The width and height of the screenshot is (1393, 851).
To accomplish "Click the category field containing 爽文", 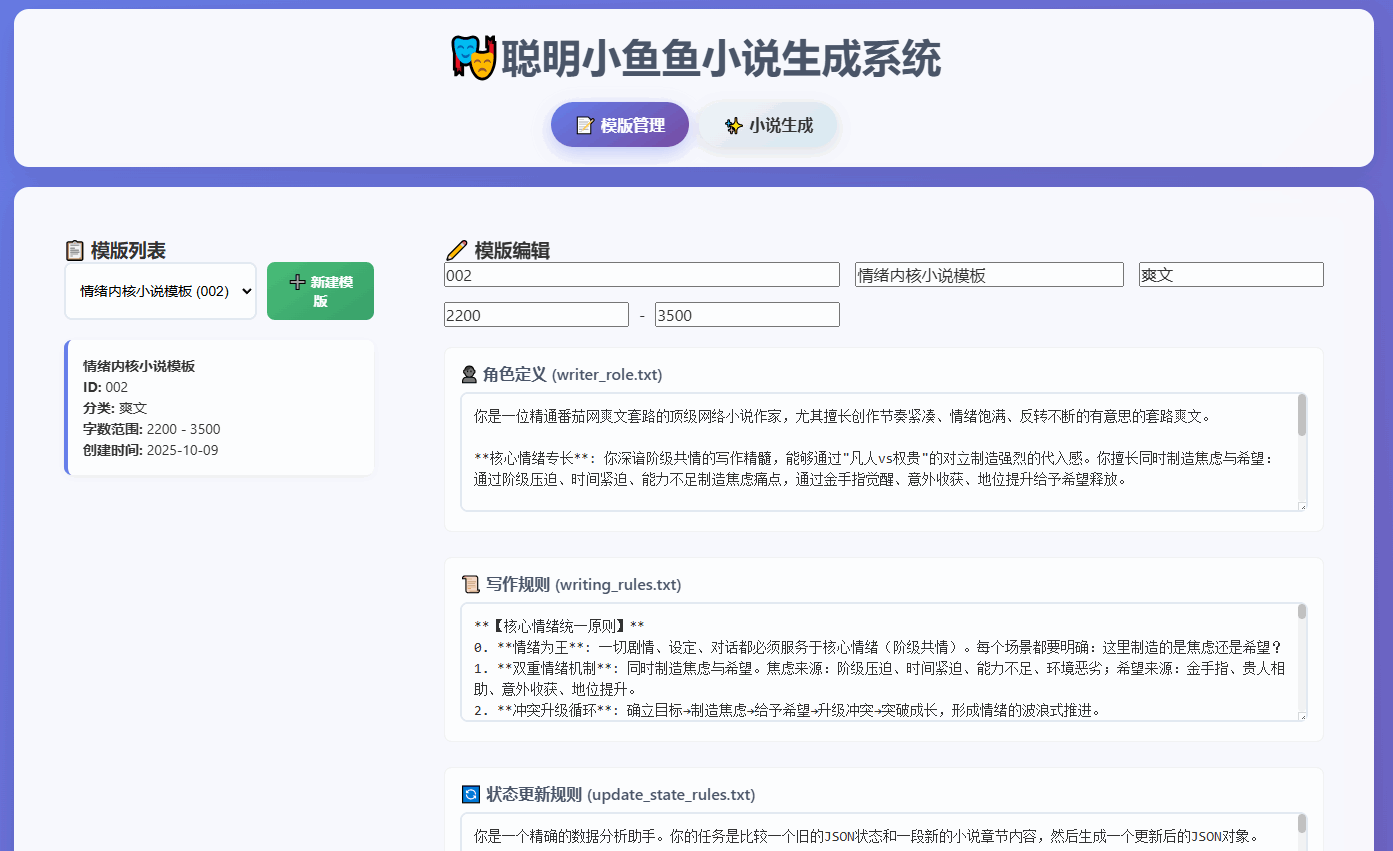I will [1230, 275].
